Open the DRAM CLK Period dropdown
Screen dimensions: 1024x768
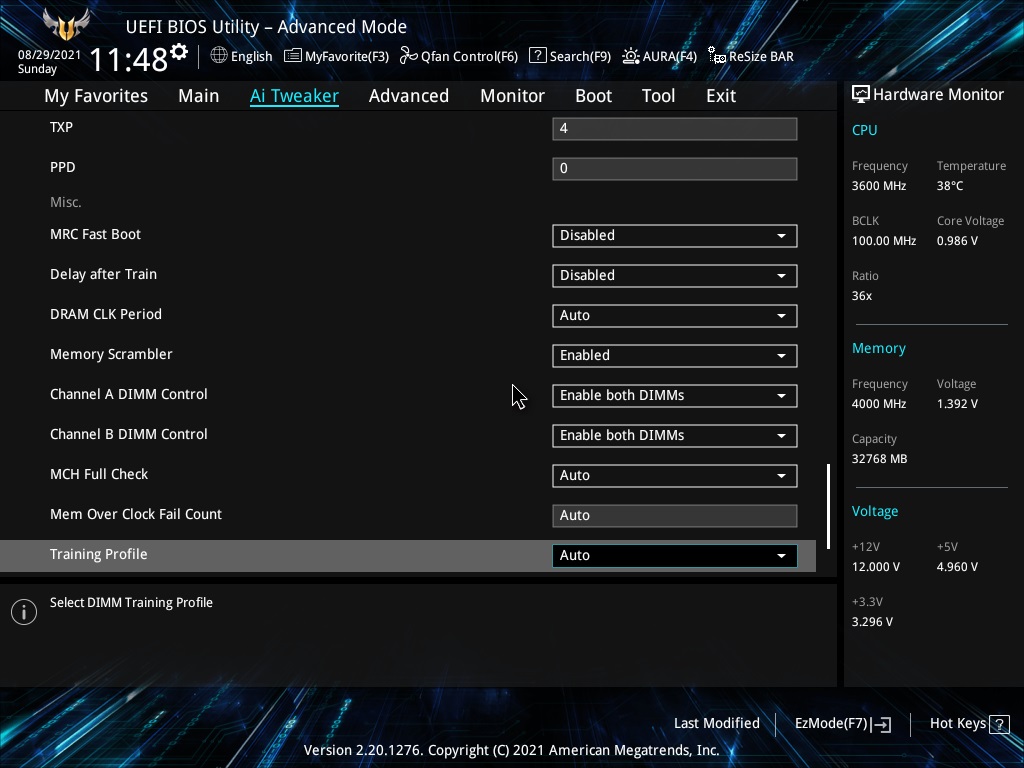[x=675, y=315]
